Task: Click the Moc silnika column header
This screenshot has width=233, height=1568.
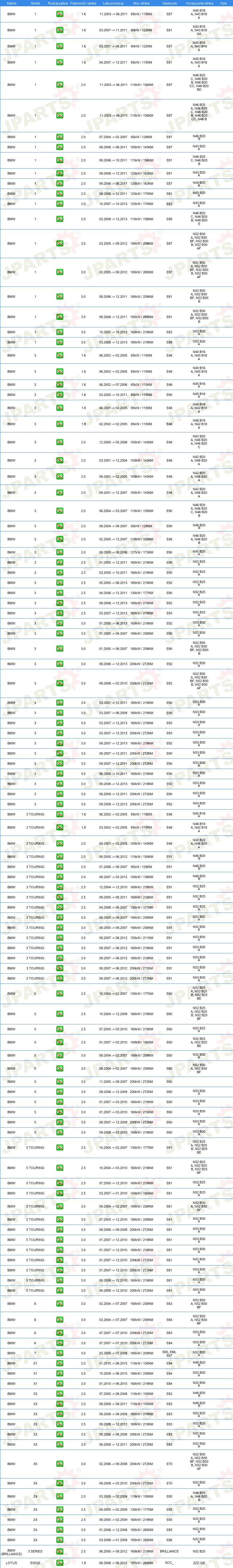Action: coord(142,3)
